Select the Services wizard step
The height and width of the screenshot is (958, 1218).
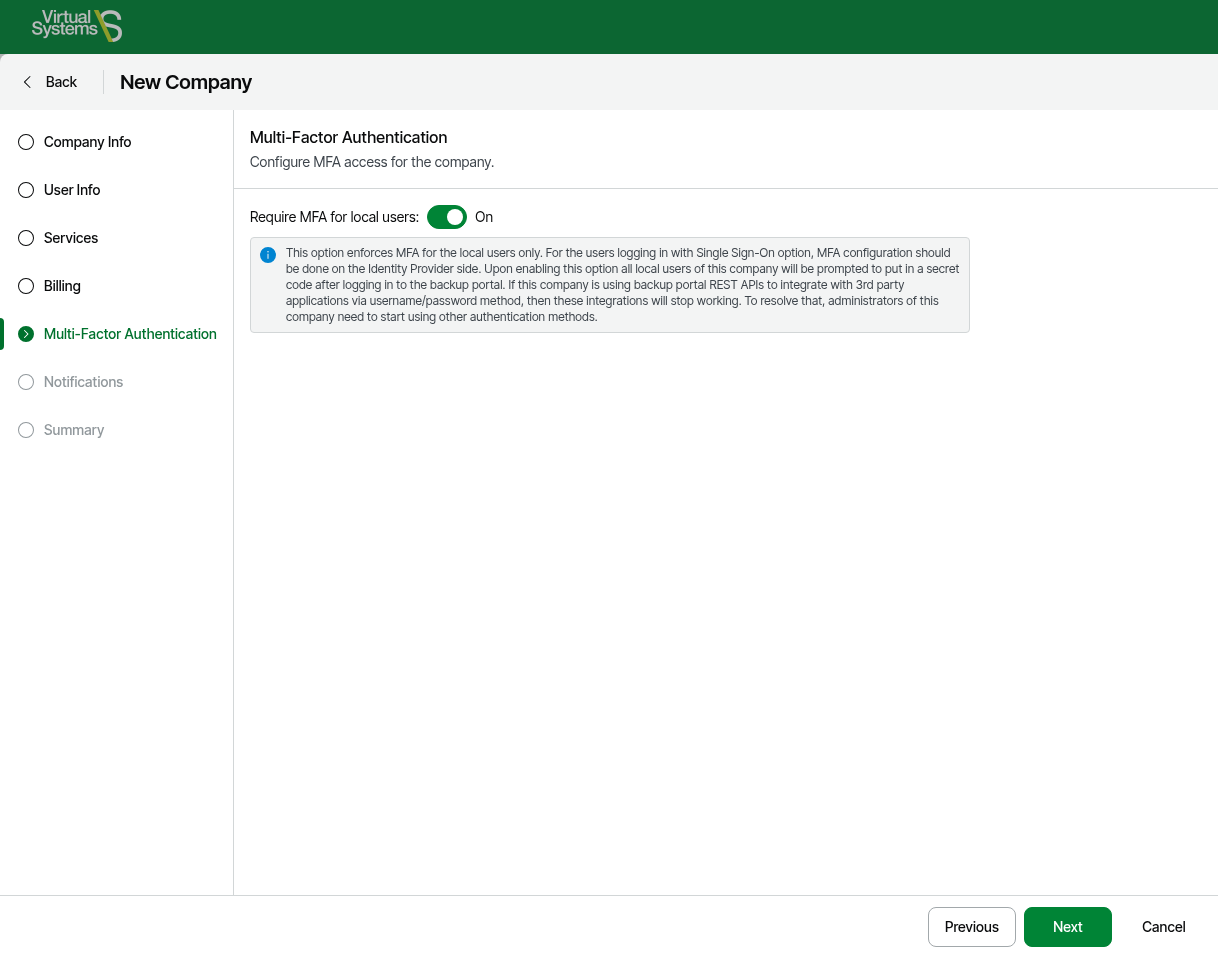[71, 238]
